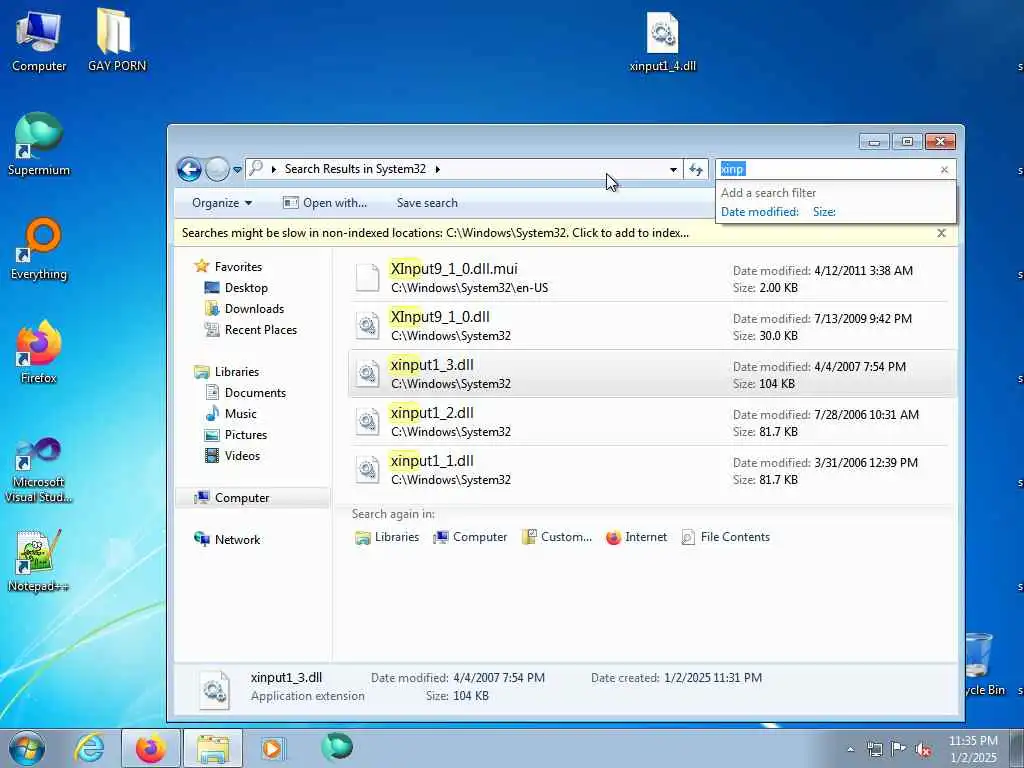
Task: Click the Windows Explorer taskbar button
Action: pyautogui.click(x=213, y=748)
